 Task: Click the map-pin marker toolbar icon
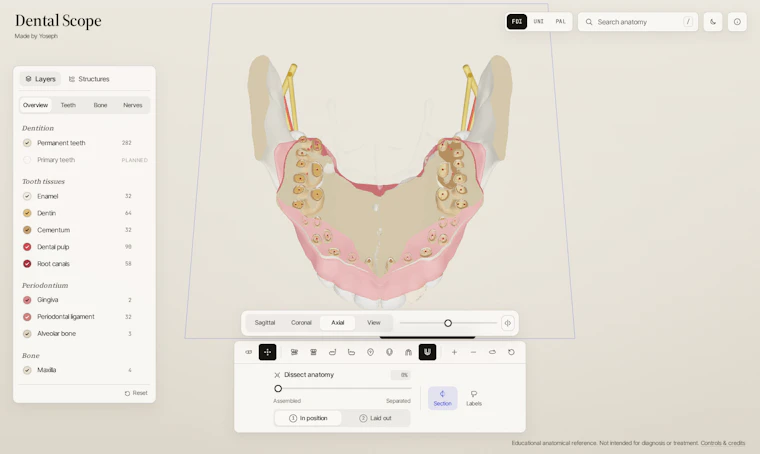370,352
